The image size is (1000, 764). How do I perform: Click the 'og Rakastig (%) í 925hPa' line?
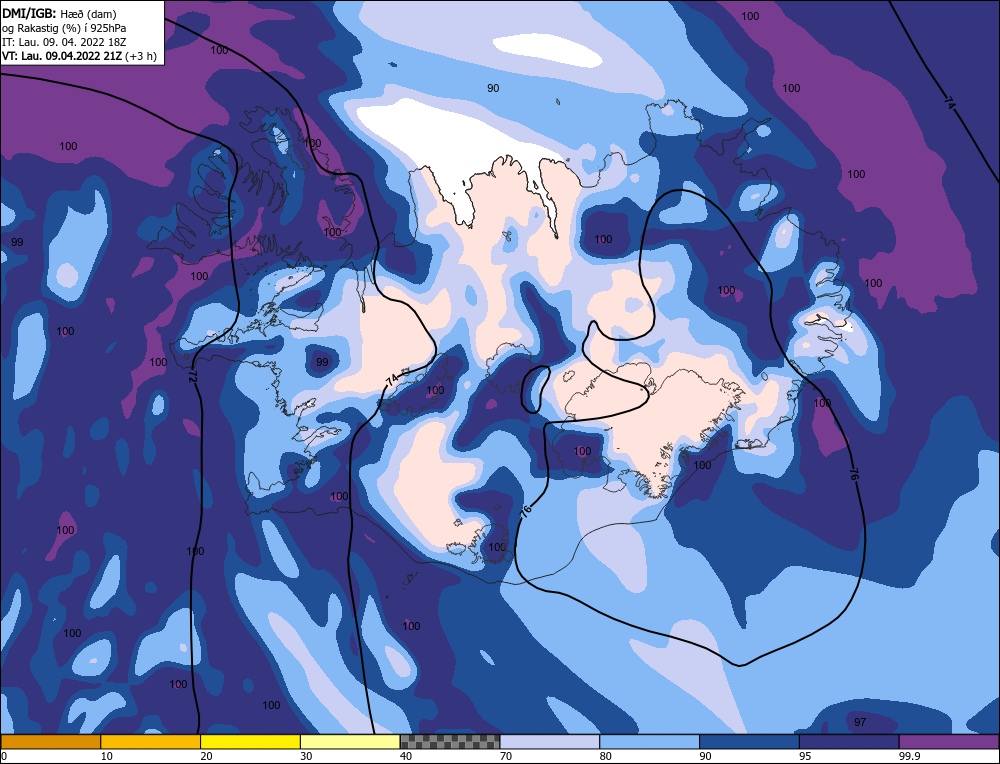point(64,28)
